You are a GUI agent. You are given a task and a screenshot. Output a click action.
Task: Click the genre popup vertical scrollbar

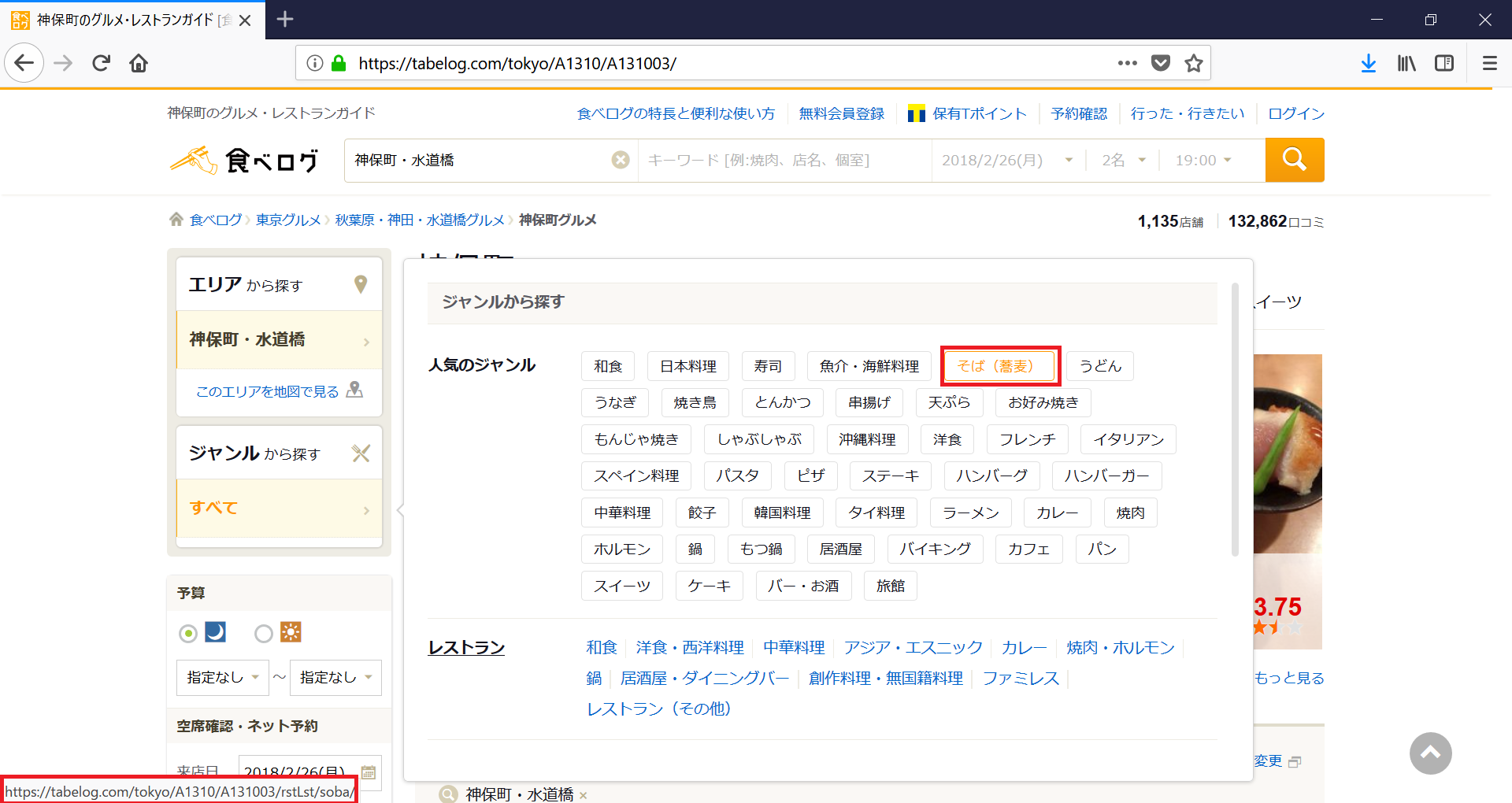[x=1235, y=420]
